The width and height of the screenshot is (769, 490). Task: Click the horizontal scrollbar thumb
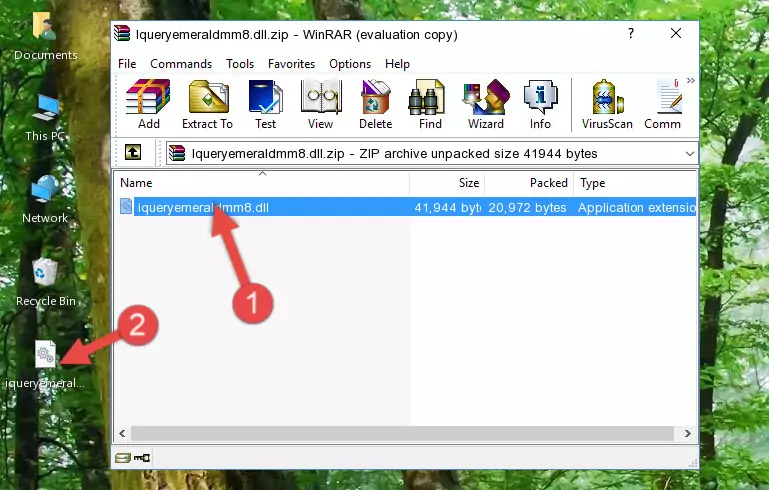click(402, 434)
